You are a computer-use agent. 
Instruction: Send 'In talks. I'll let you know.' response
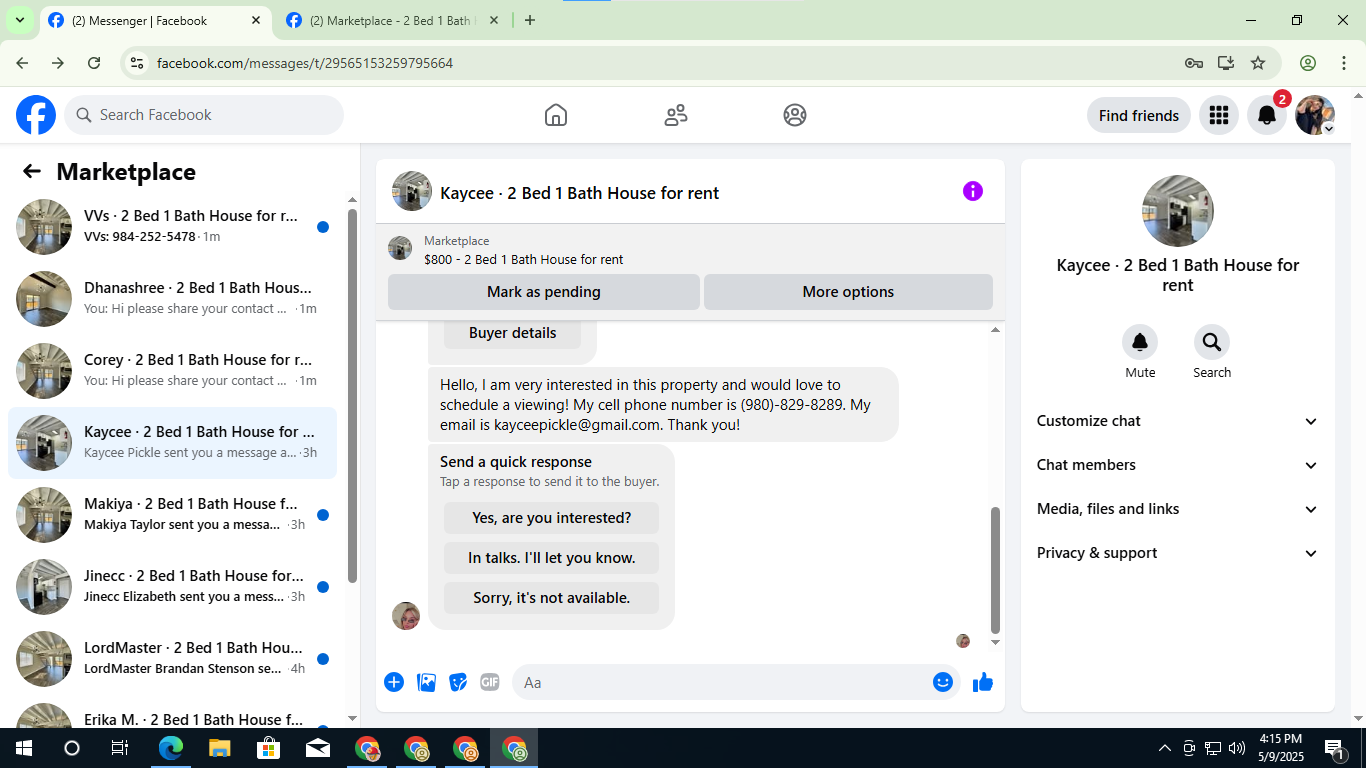tap(551, 558)
